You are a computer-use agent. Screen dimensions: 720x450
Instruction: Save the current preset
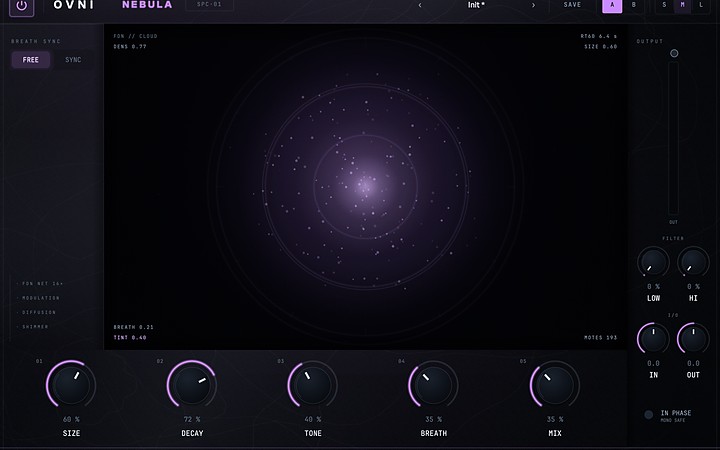click(572, 5)
